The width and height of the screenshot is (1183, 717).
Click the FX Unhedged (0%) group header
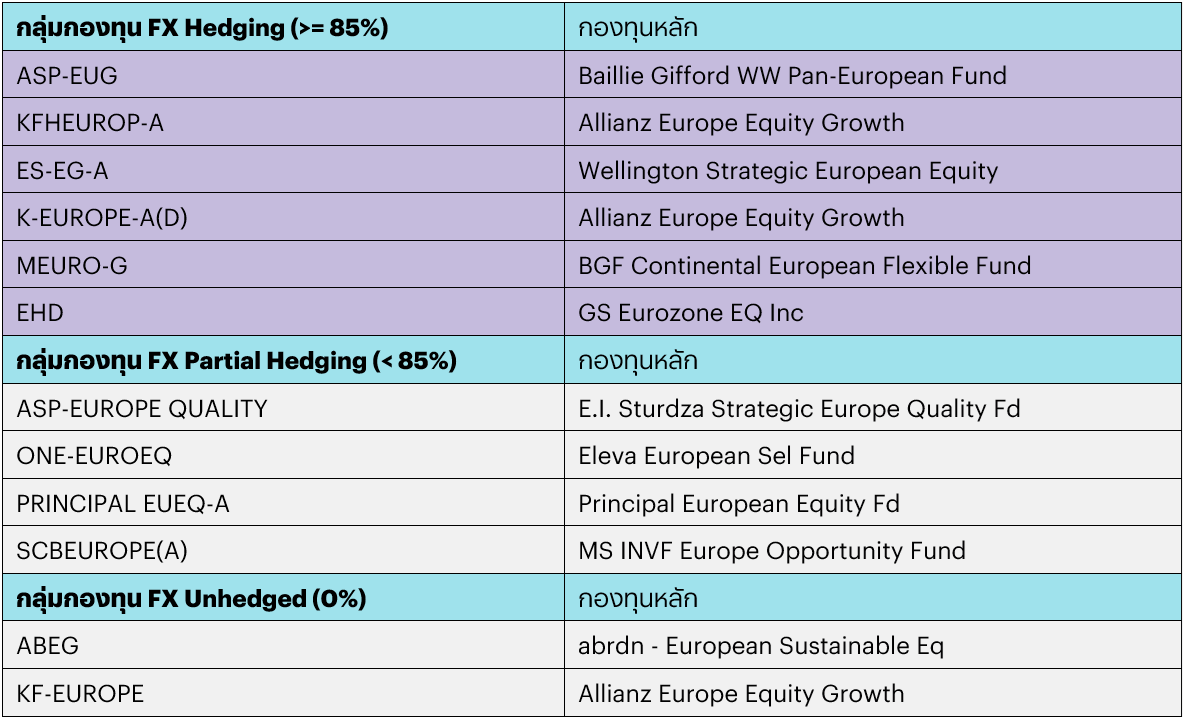191,599
